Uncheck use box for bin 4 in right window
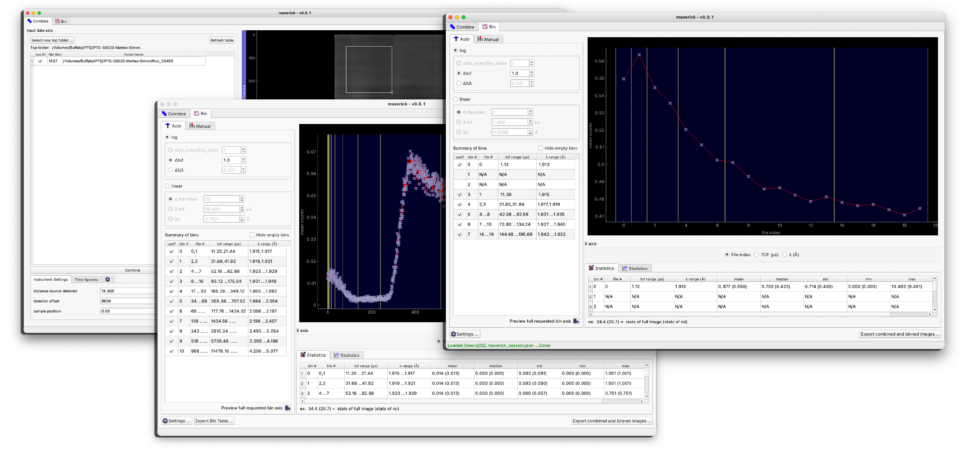Screen dimensions: 970x458 459,204
